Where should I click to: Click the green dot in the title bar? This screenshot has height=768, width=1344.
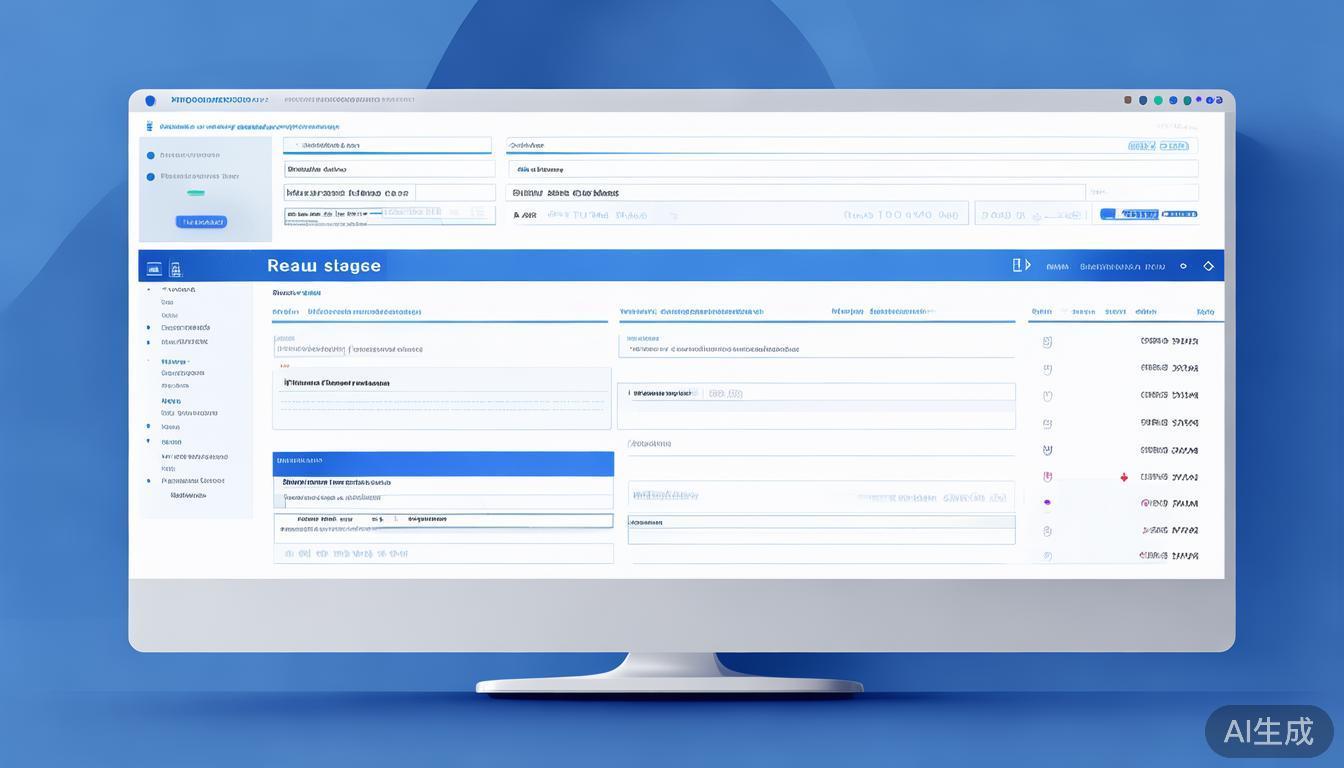coord(1158,100)
